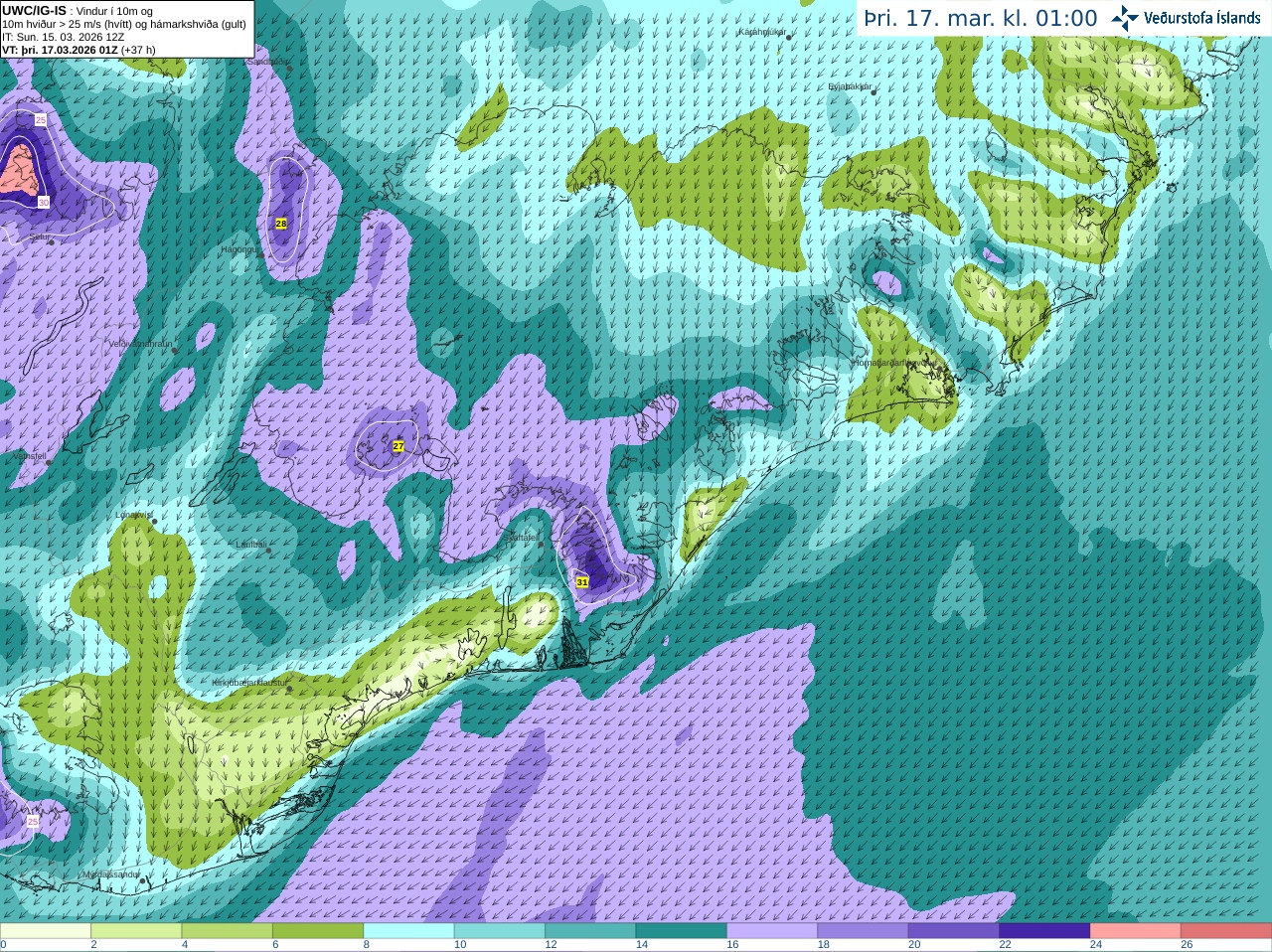Click the 'IT: Sun. 15. 03. 2026 12Z' line

63,37
